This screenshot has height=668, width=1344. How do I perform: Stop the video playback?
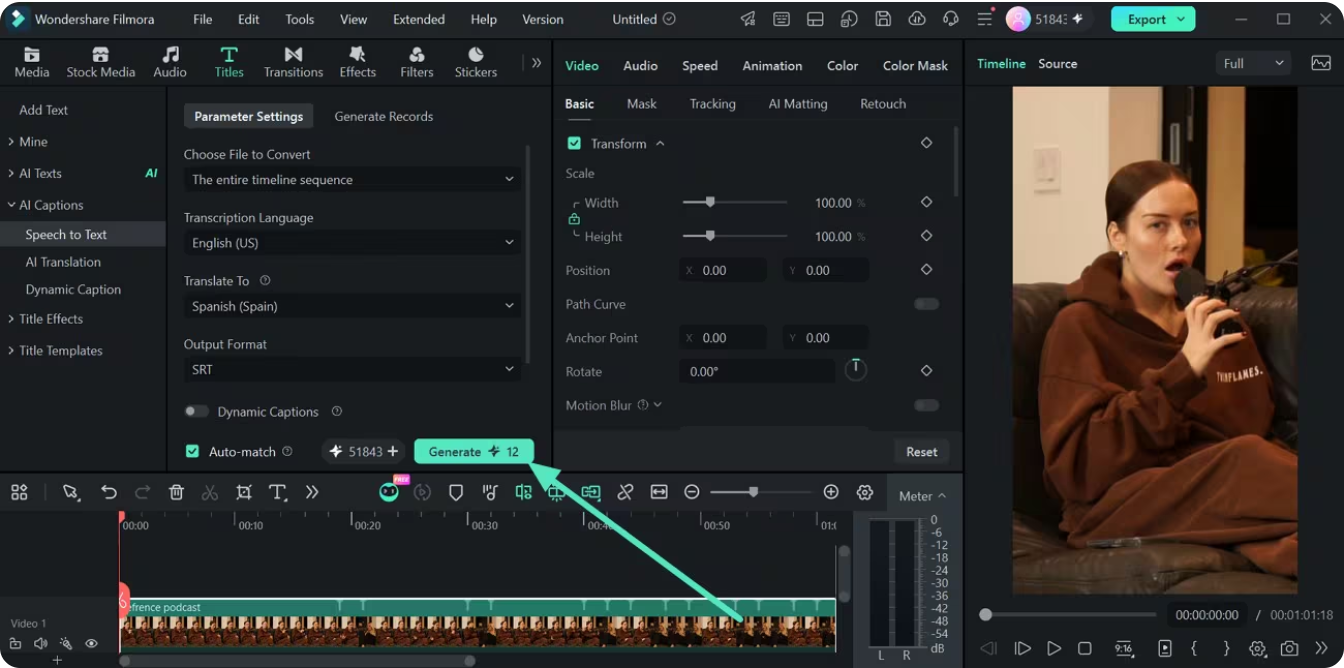pyautogui.click(x=1085, y=648)
